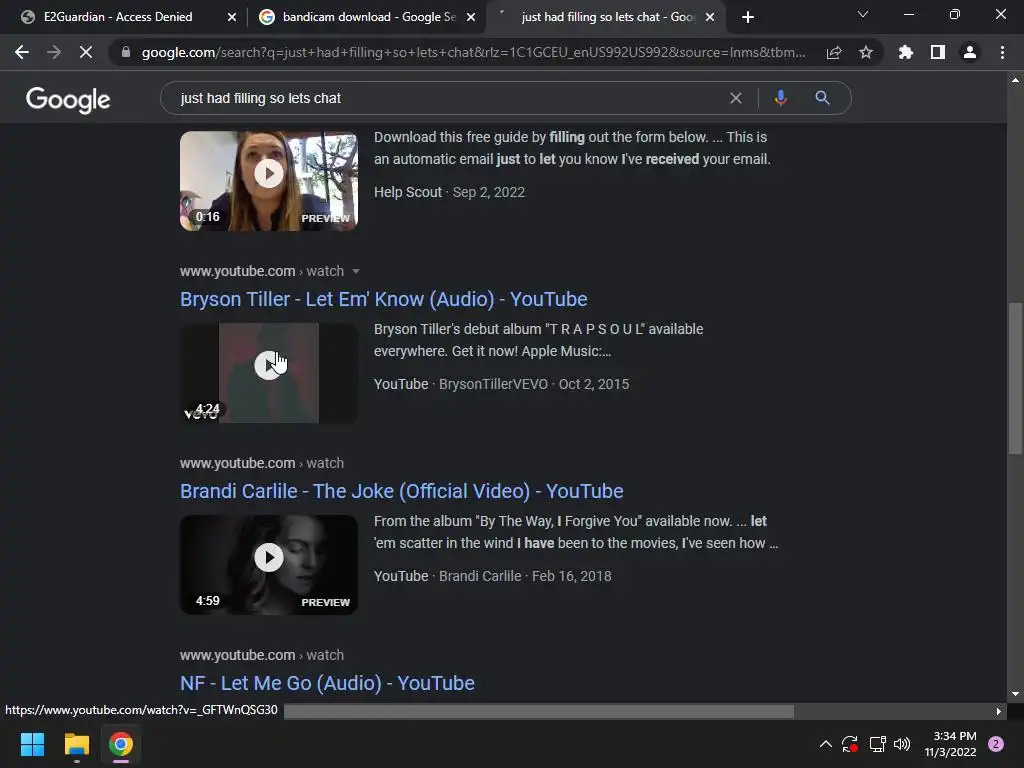1024x768 pixels.
Task: Expand options arrow beside youtube.com watch
Action: [x=356, y=271]
